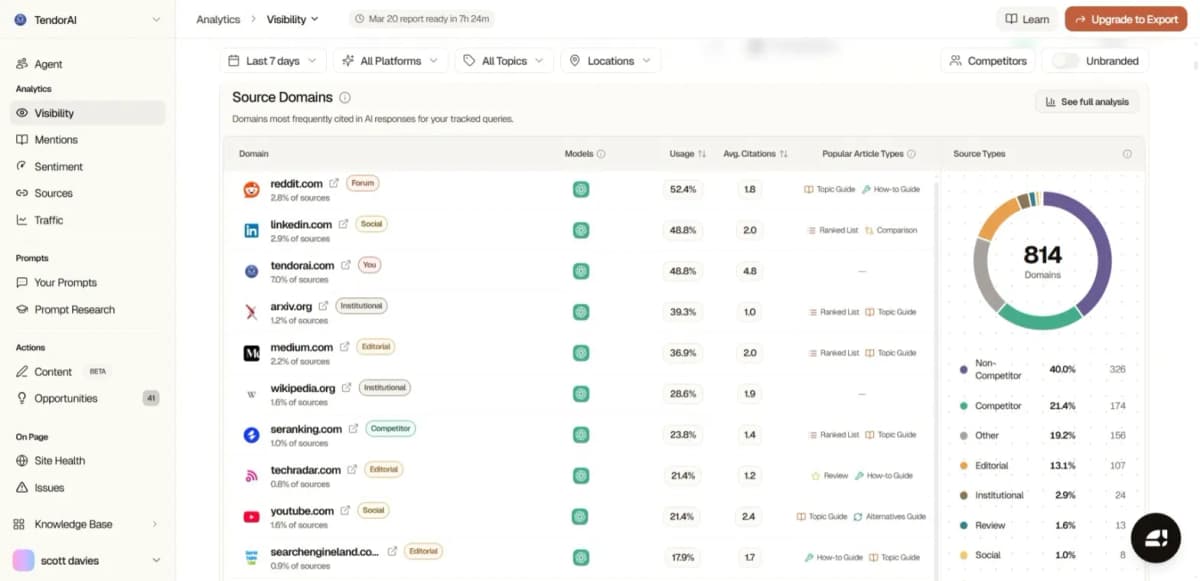
Task: Expand the scott davies account menu
Action: [x=86, y=561]
